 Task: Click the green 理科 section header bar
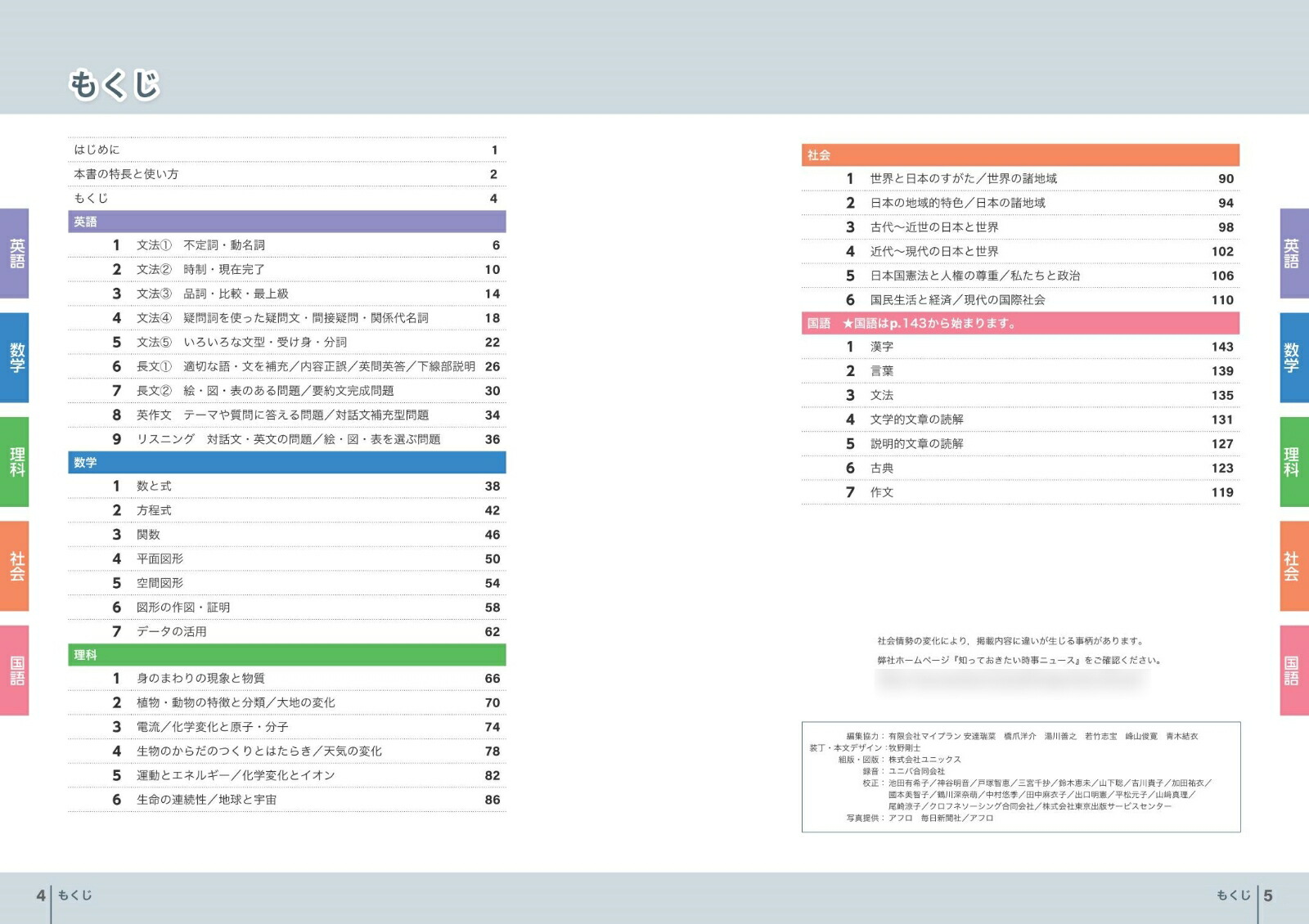coord(287,655)
